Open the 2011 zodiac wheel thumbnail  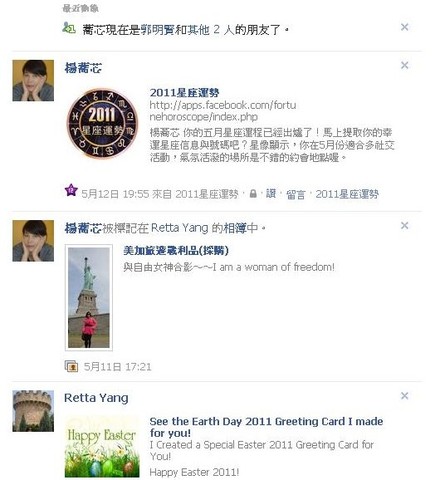click(102, 123)
